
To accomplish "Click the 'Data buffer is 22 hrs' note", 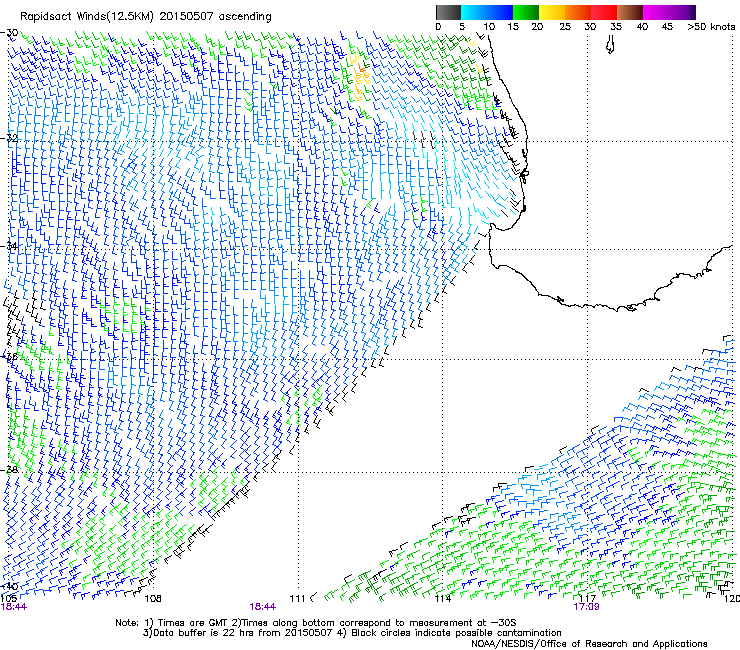I will (352, 633).
